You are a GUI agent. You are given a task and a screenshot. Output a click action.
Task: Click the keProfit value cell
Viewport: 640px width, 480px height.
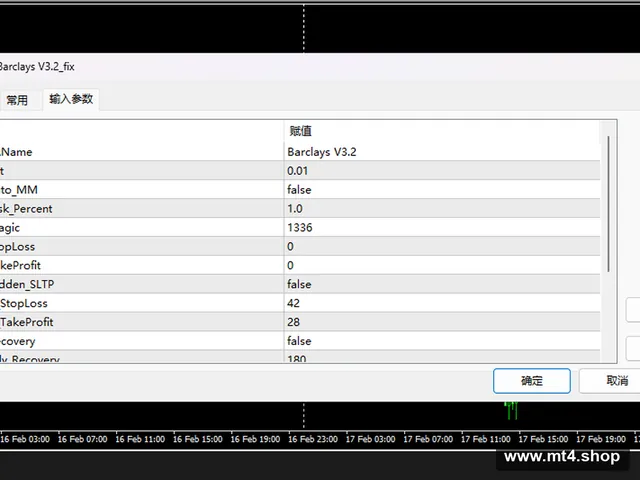tap(442, 265)
